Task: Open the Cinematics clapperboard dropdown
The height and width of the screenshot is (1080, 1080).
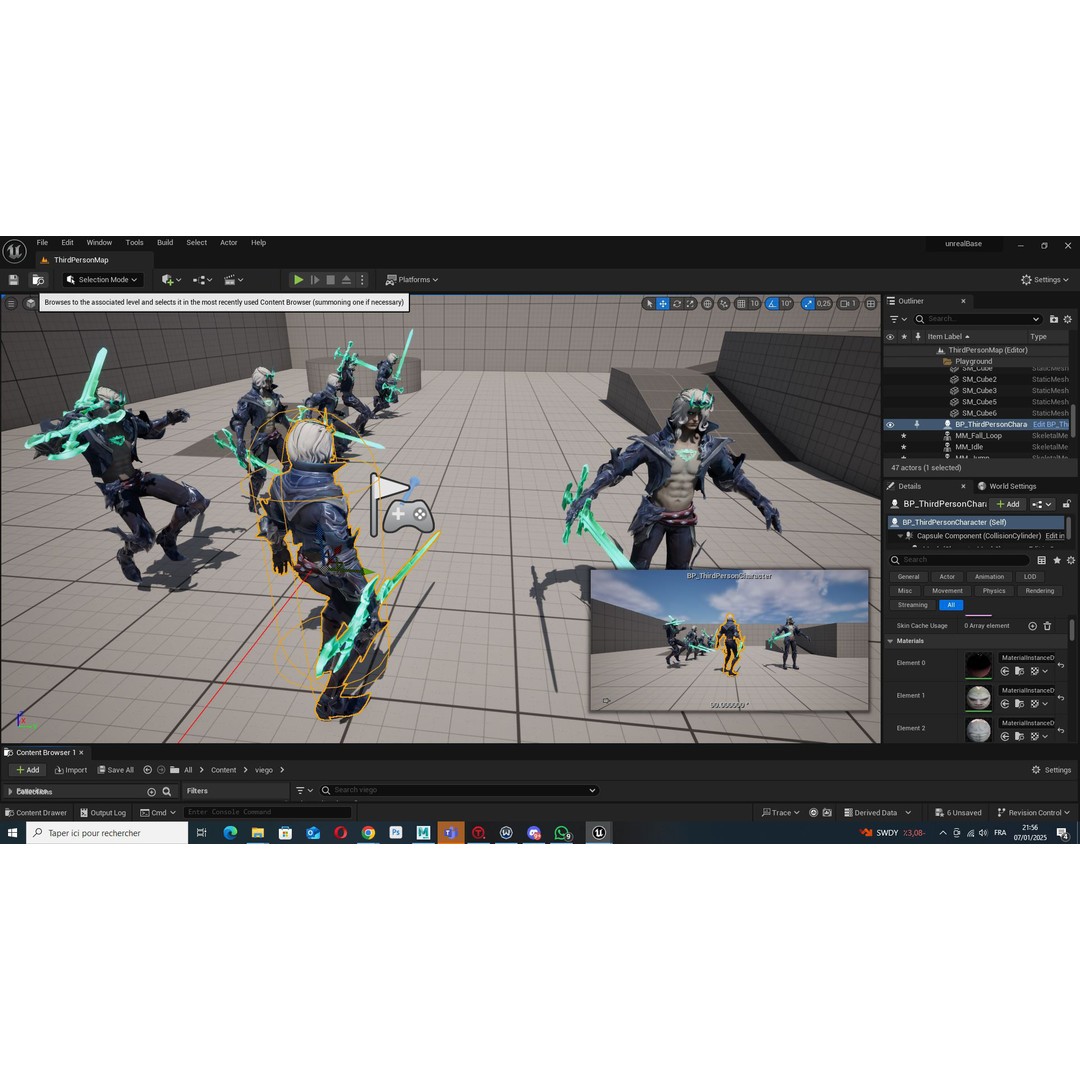Action: click(233, 280)
